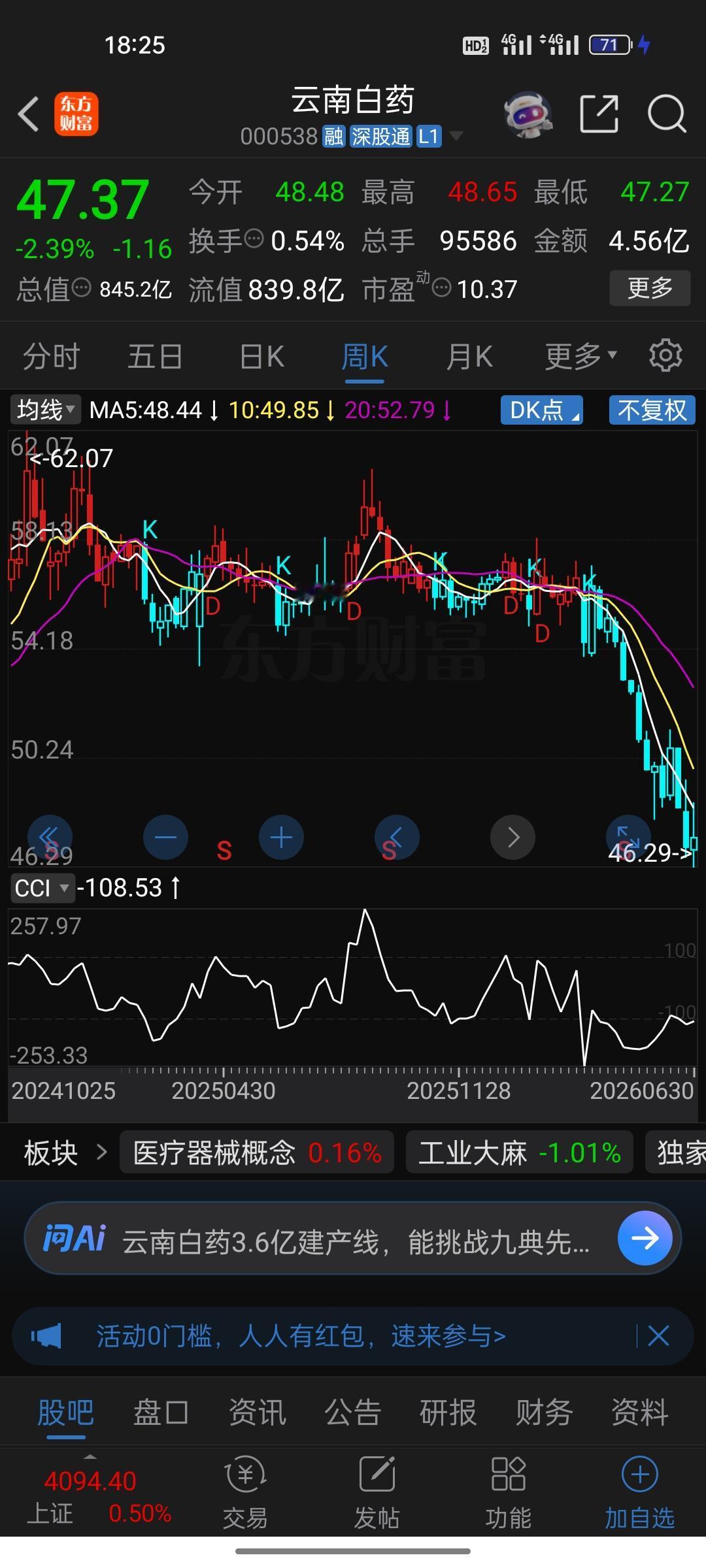Tap the MA5:48.44 moving average value
The image size is (706, 1568).
tap(146, 410)
